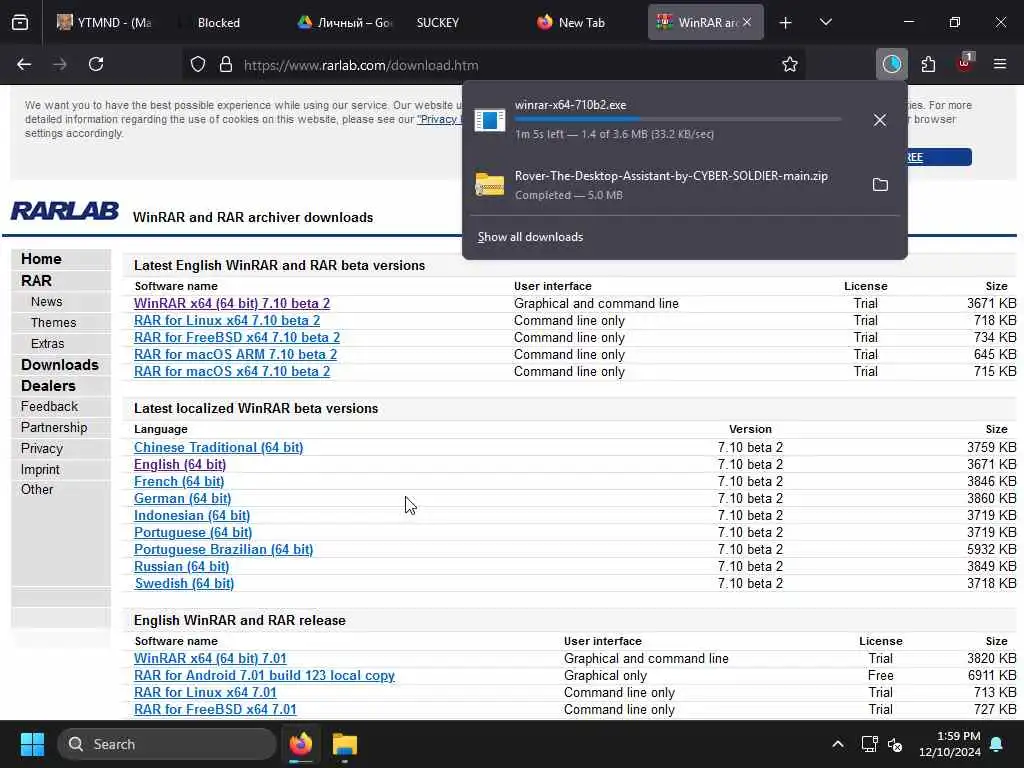This screenshot has height=768, width=1024.
Task: Switch to the YTMND tab
Action: click(107, 23)
